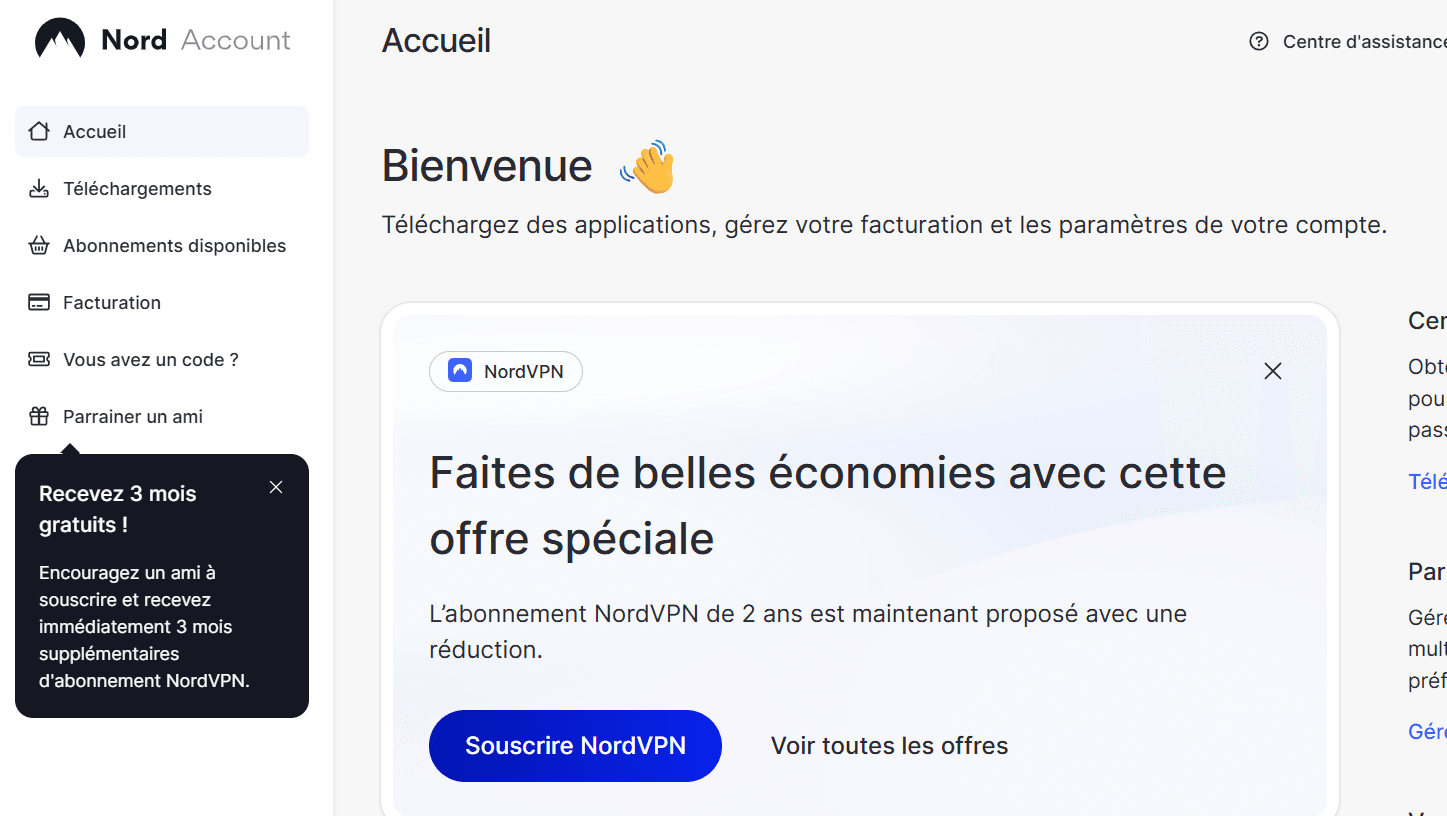The image size is (1447, 816).
Task: Close the special offer promo card
Action: [1272, 371]
